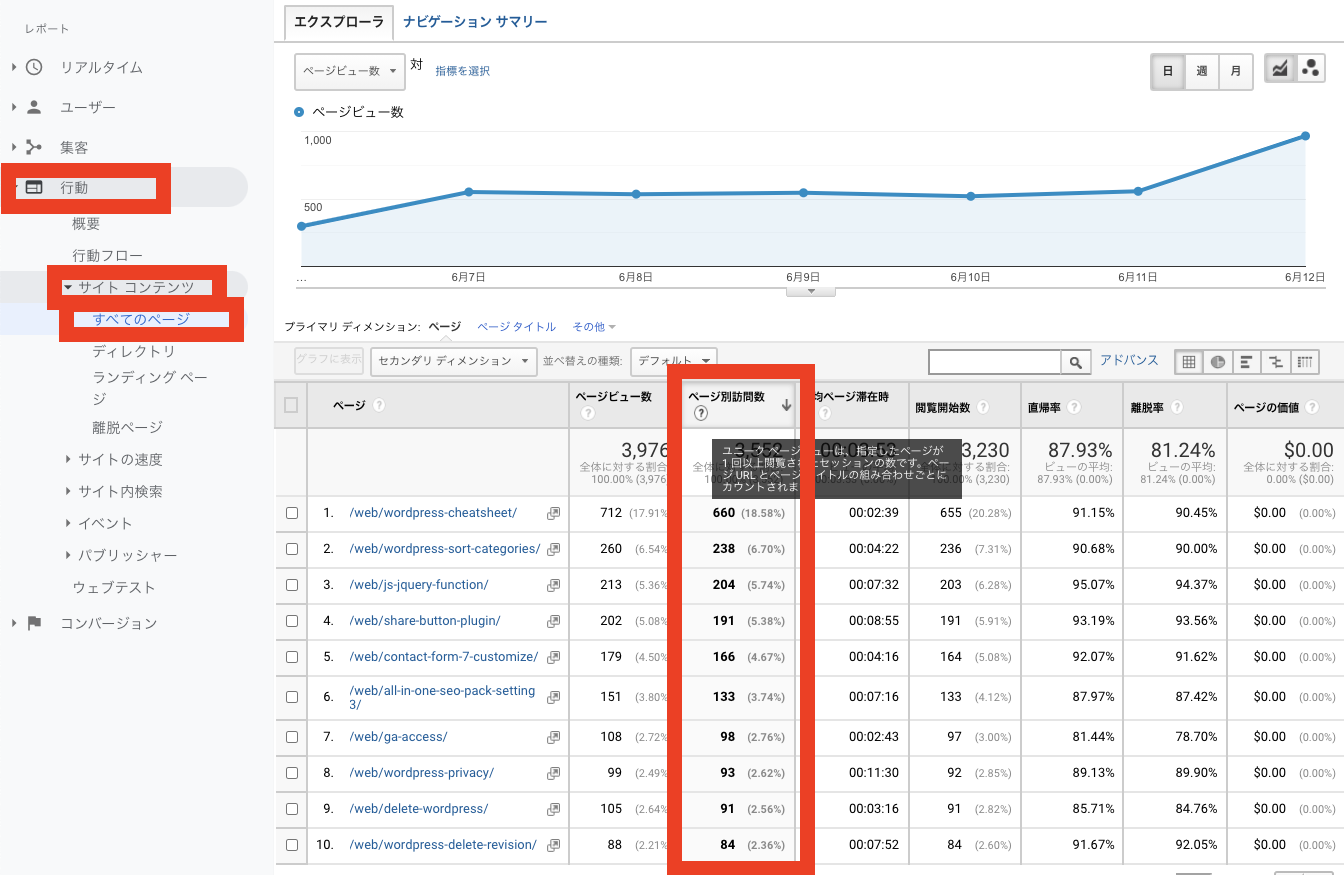The height and width of the screenshot is (875, 1344).
Task: Switch to line chart view icon
Action: click(1280, 69)
